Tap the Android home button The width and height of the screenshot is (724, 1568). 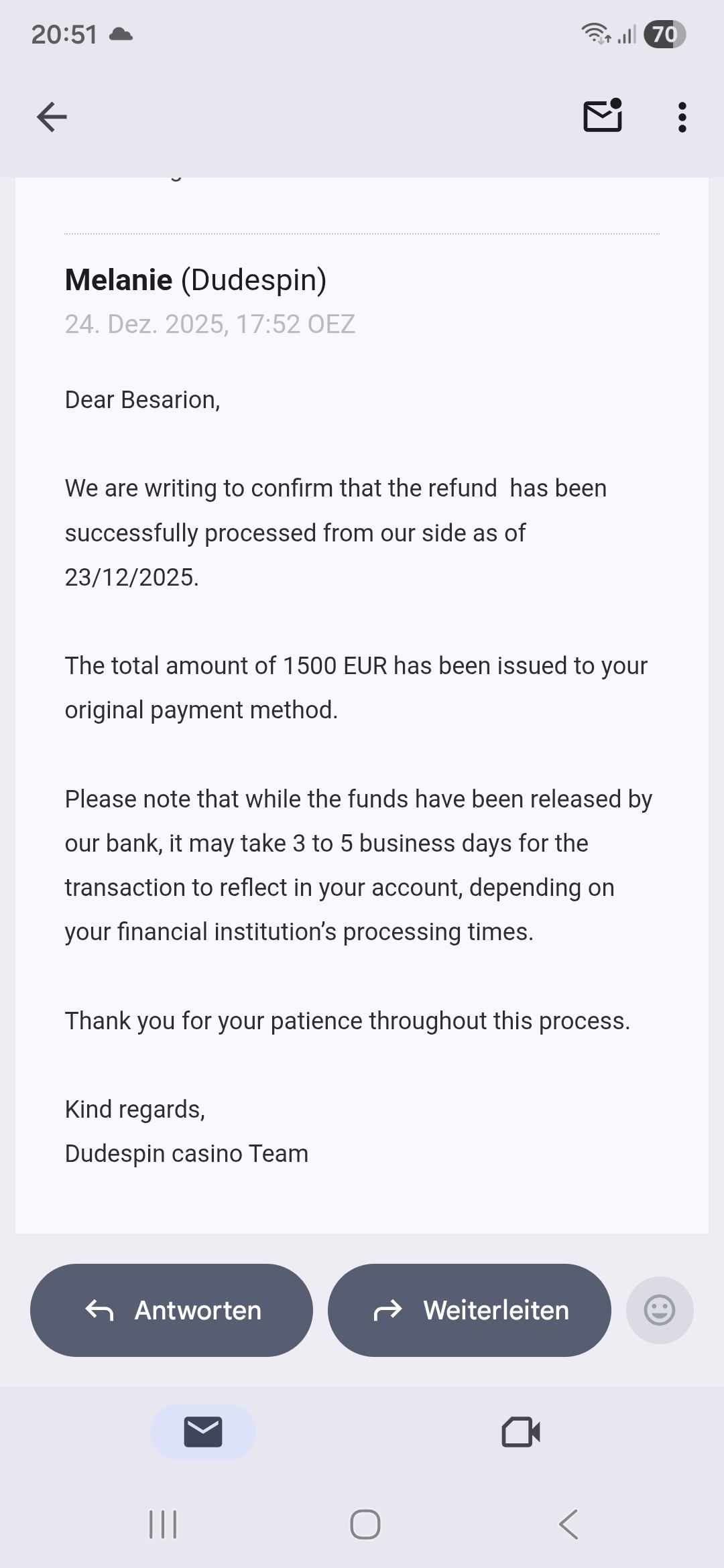click(365, 1524)
